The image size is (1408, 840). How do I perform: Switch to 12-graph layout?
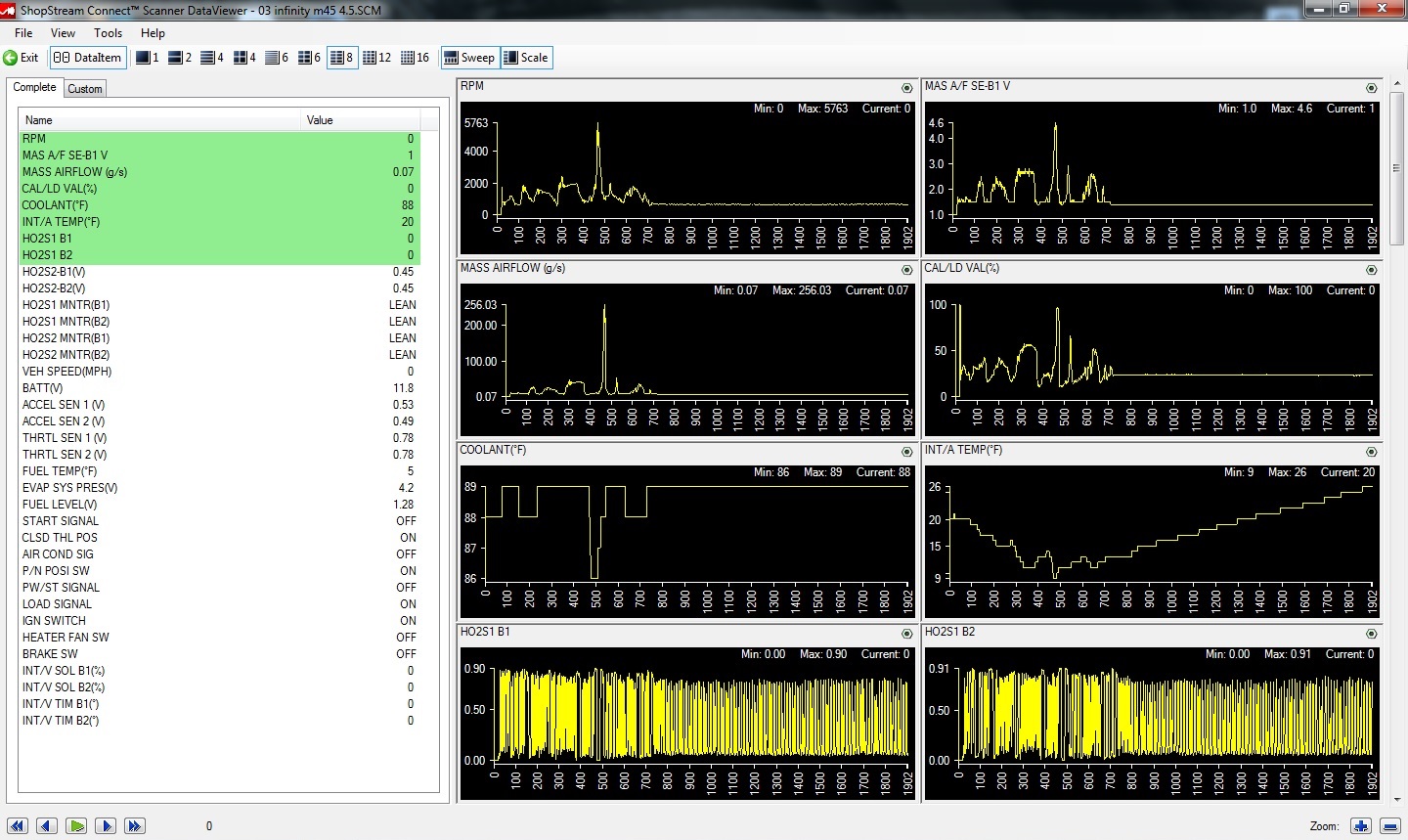click(x=376, y=58)
